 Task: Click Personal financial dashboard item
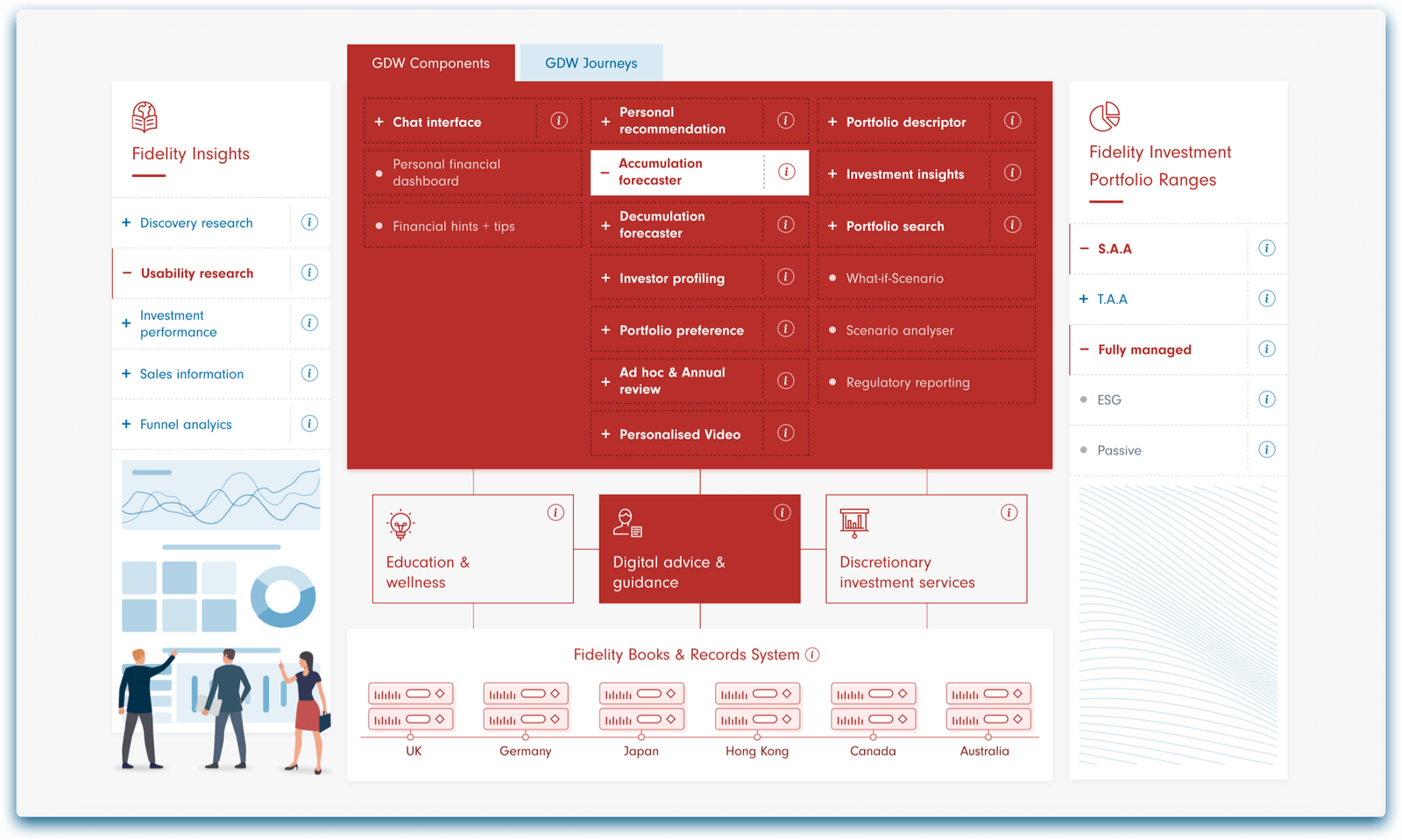[x=473, y=173]
